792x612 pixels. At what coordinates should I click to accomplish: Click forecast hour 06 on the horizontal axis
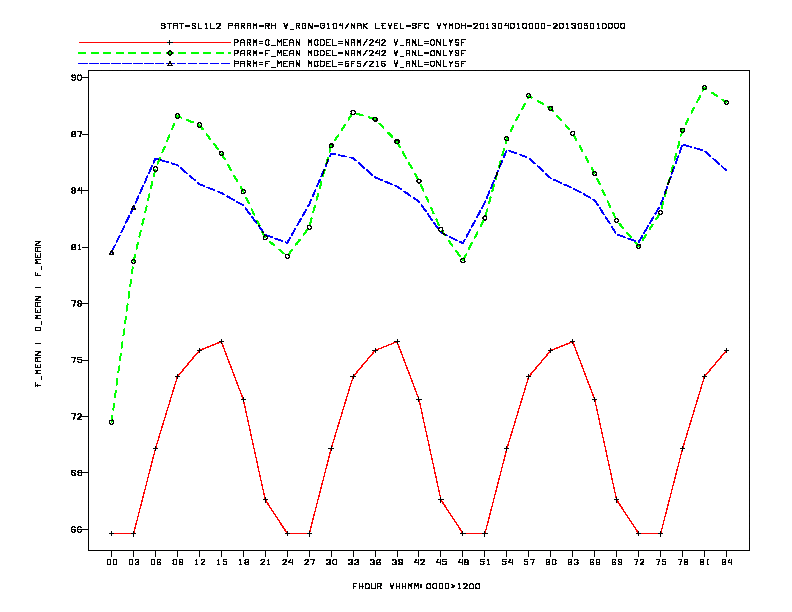point(156,562)
